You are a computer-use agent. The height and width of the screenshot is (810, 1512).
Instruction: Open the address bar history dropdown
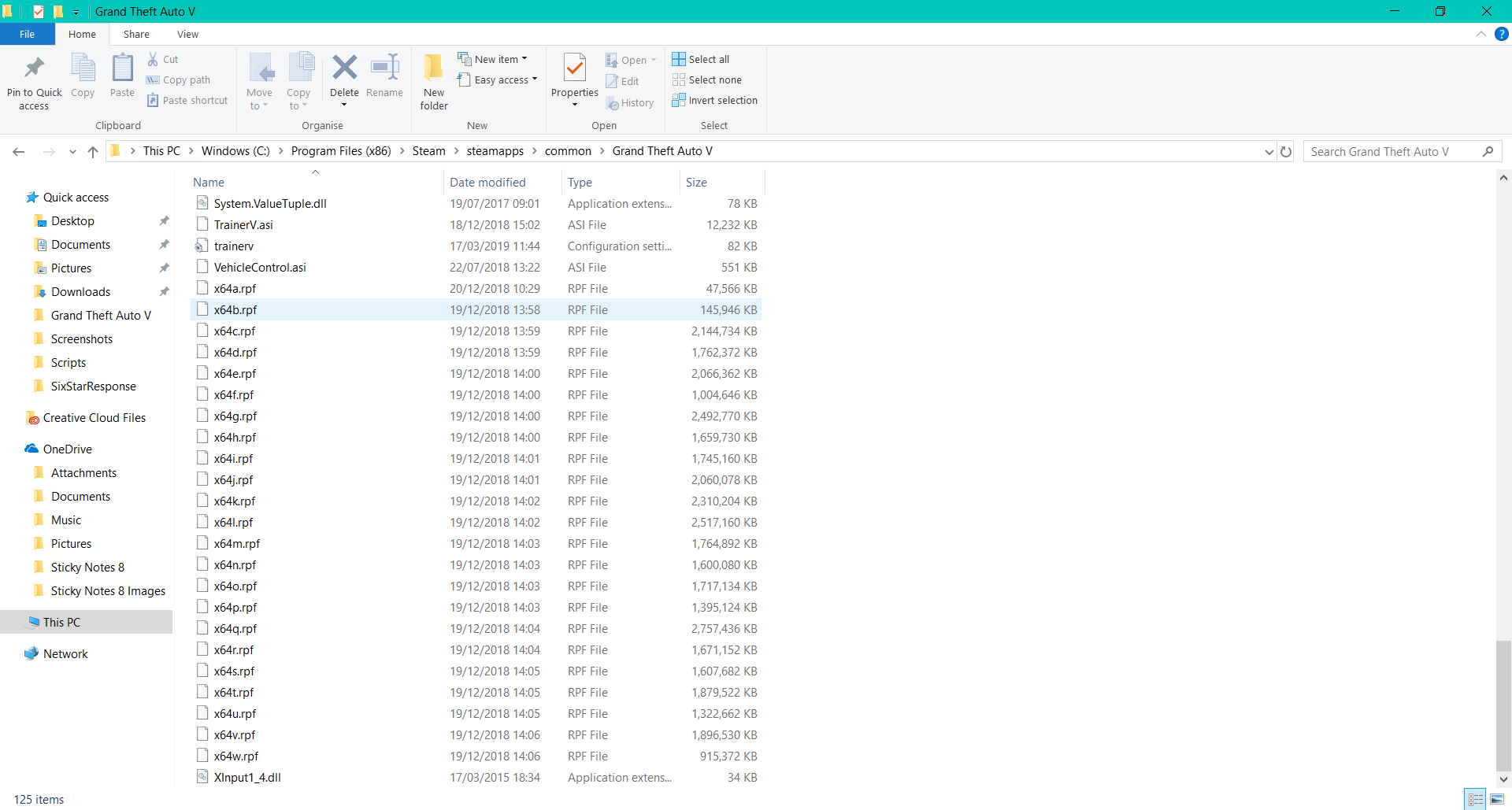pyautogui.click(x=1269, y=152)
